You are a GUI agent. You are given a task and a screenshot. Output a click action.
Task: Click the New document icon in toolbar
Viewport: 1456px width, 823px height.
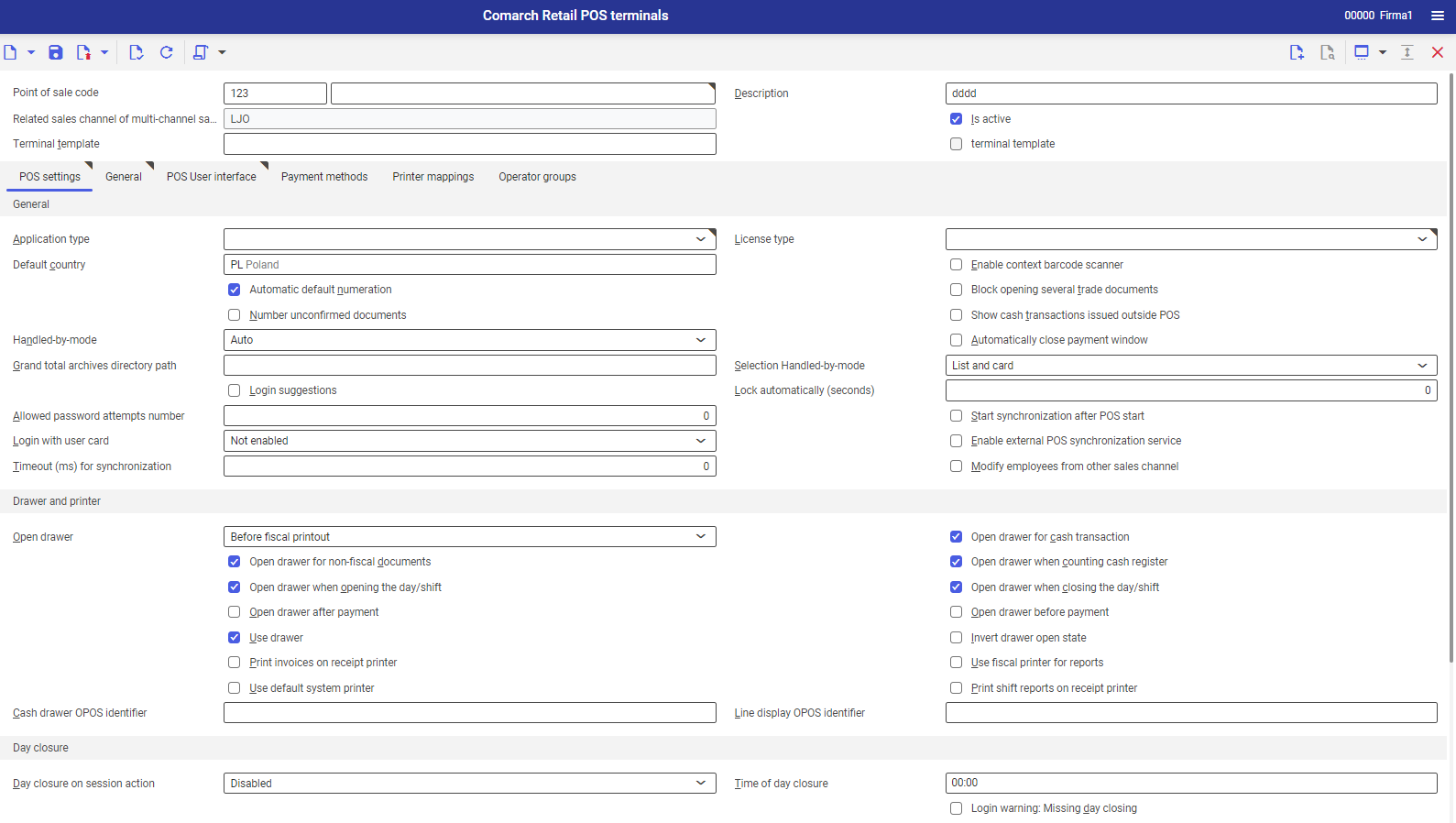click(10, 52)
